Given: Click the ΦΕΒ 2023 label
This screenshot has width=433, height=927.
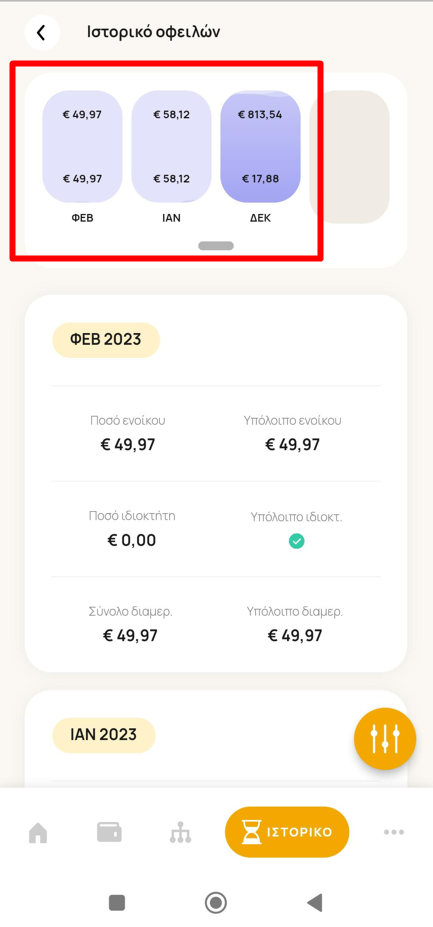Looking at the screenshot, I should pos(106,340).
